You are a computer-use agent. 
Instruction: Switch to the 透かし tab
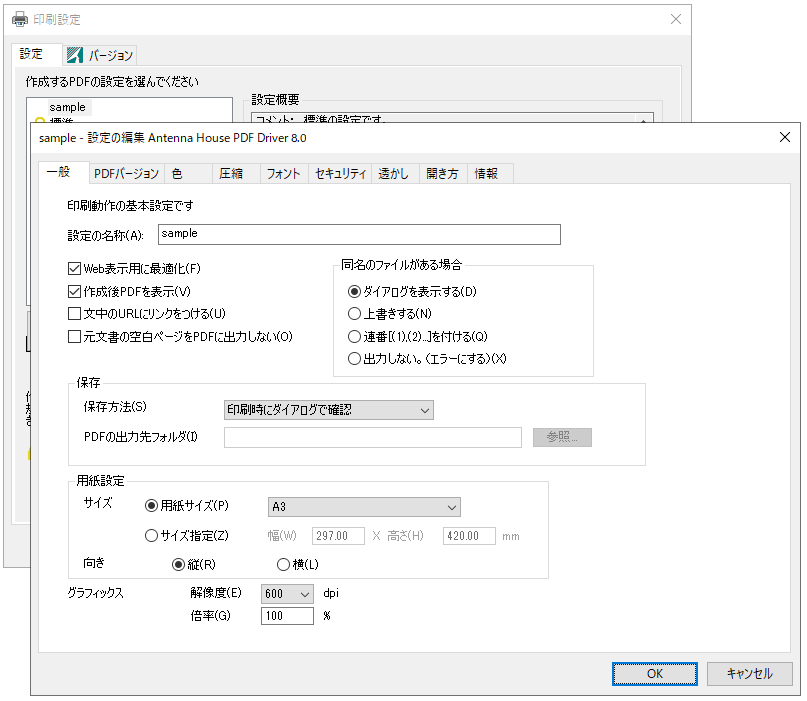[393, 174]
